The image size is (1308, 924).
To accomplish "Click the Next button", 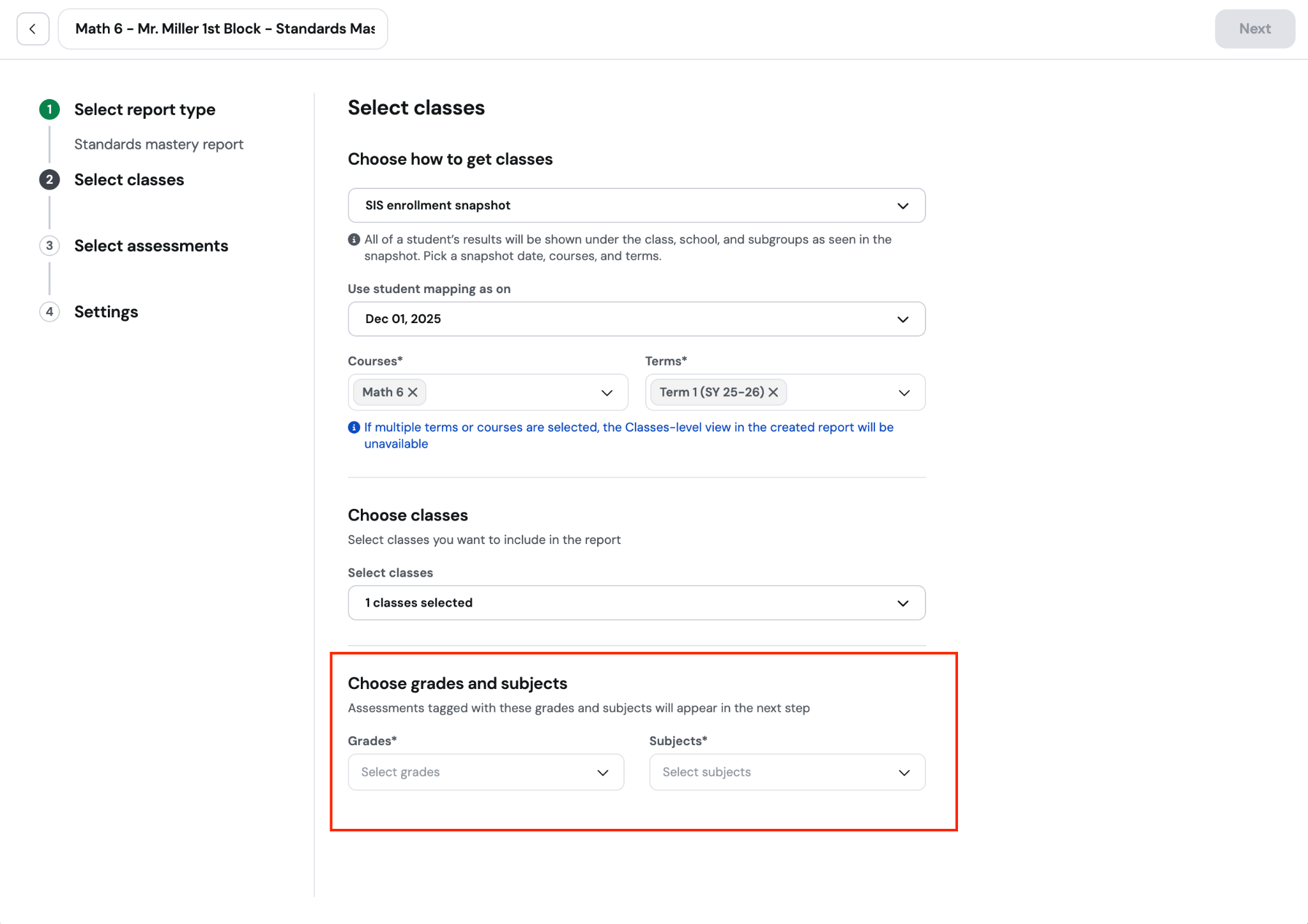I will click(1255, 29).
